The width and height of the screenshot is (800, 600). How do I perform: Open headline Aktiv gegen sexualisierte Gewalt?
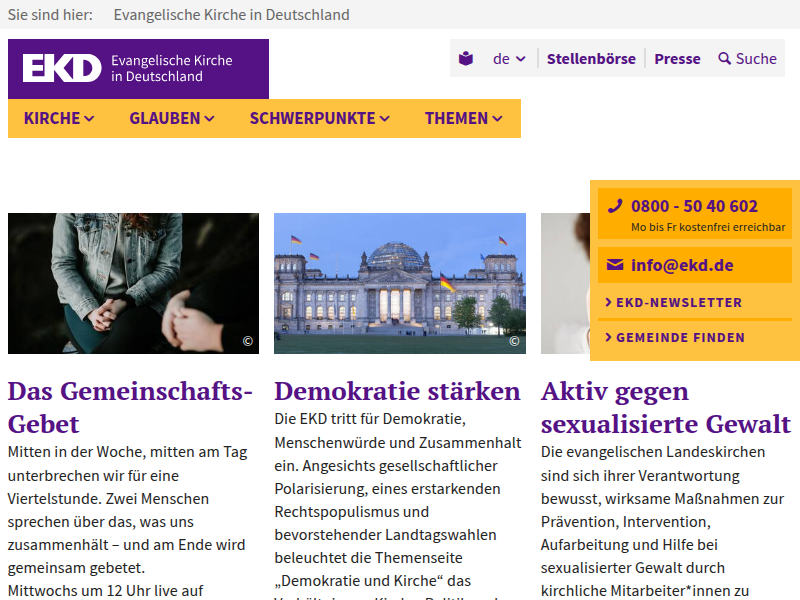coord(666,408)
